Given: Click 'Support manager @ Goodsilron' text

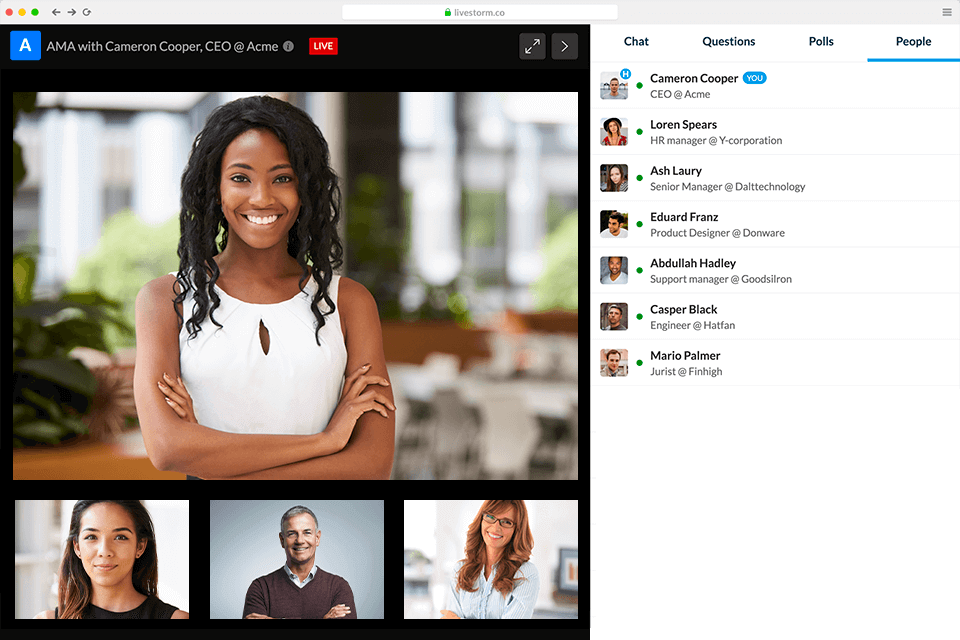Looking at the screenshot, I should pos(721,279).
